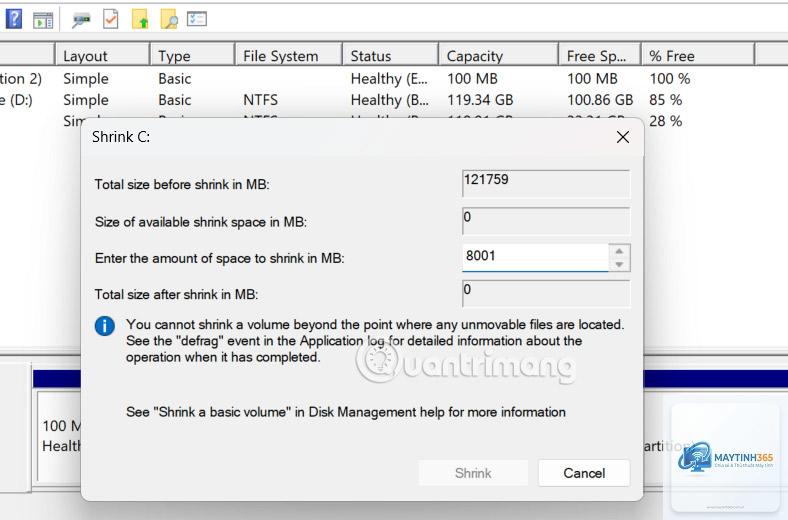
Task: Sort volumes by the % Free column
Action: pos(698,55)
